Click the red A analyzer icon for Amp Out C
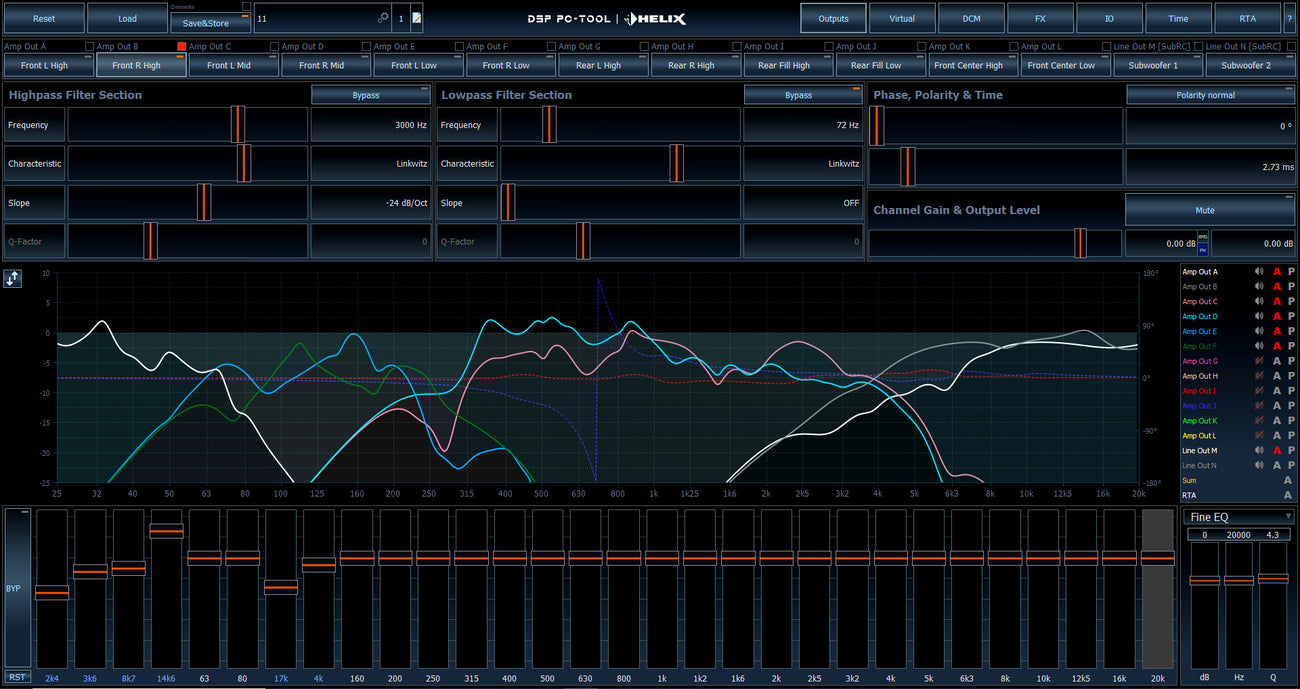This screenshot has width=1300, height=689. click(1277, 301)
